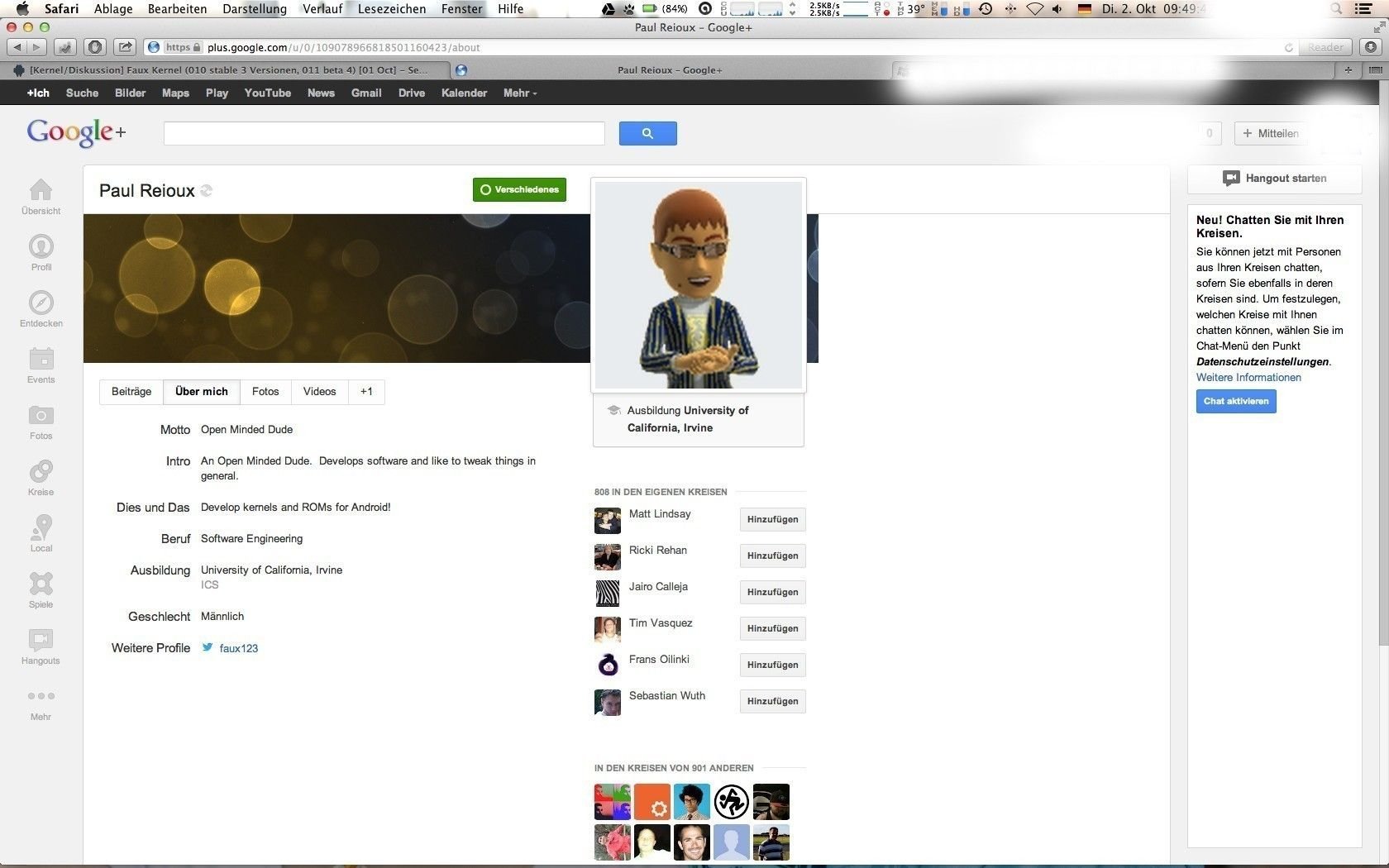Open the Events calendar icon
The height and width of the screenshot is (868, 1389).
pyautogui.click(x=41, y=359)
